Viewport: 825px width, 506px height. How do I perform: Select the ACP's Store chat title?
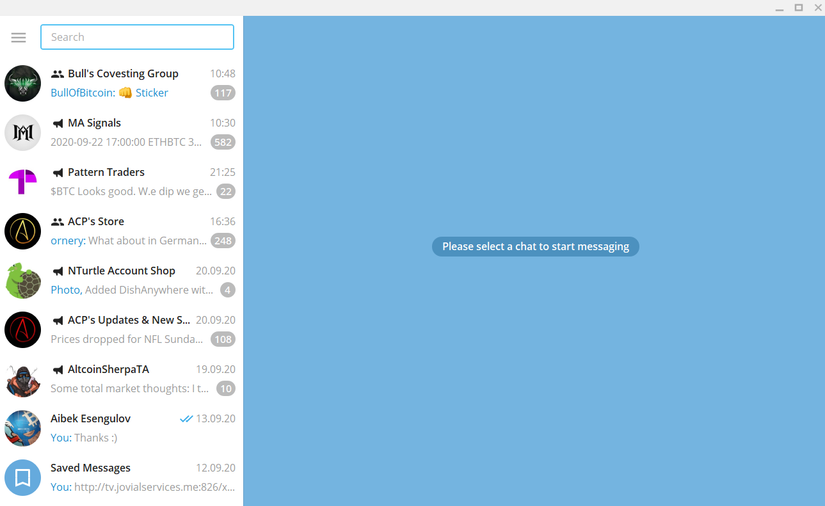96,221
